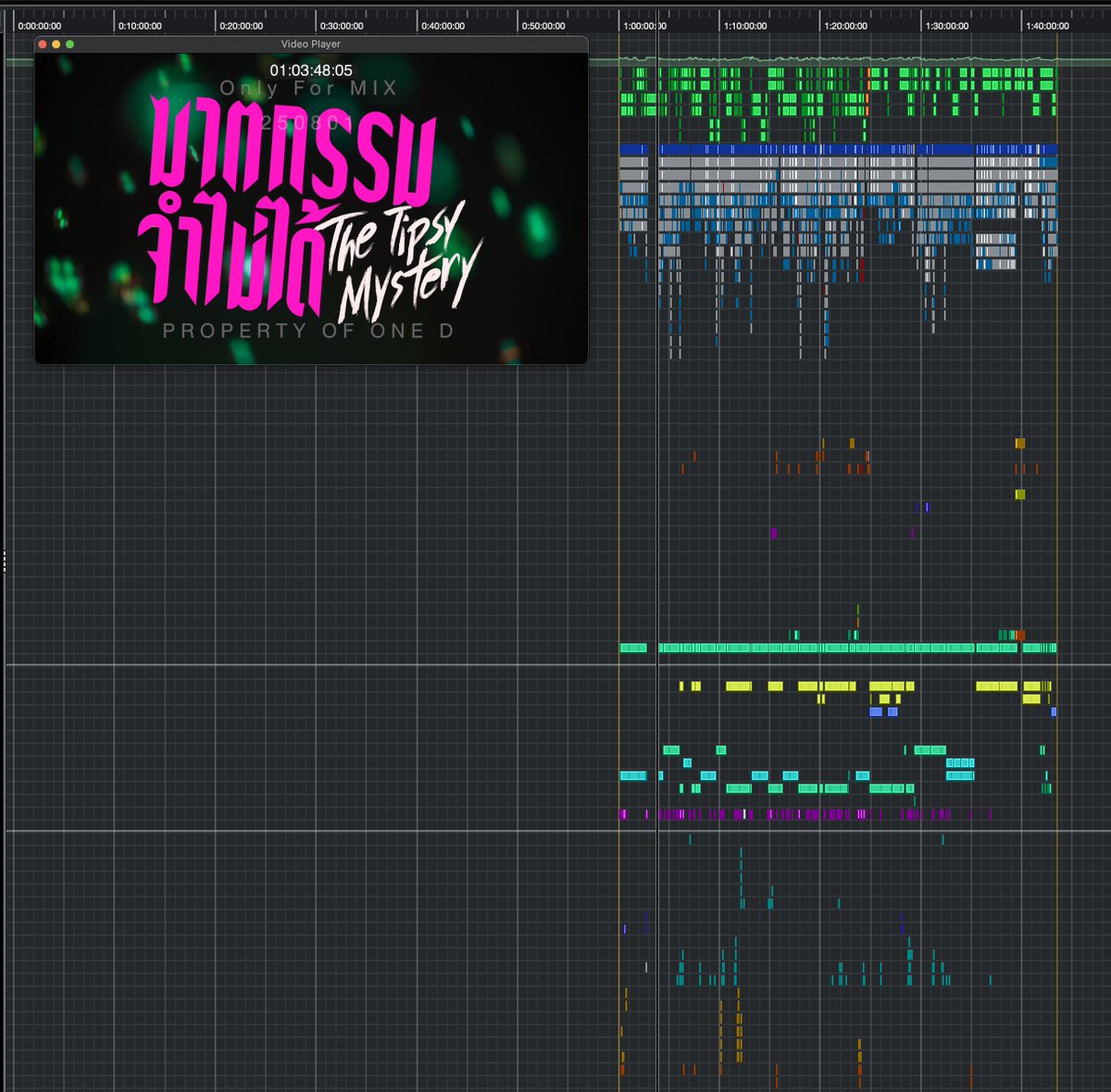Jump to 1:40:00:00 on the ruler
Image resolution: width=1111 pixels, height=1092 pixels.
point(1048,26)
